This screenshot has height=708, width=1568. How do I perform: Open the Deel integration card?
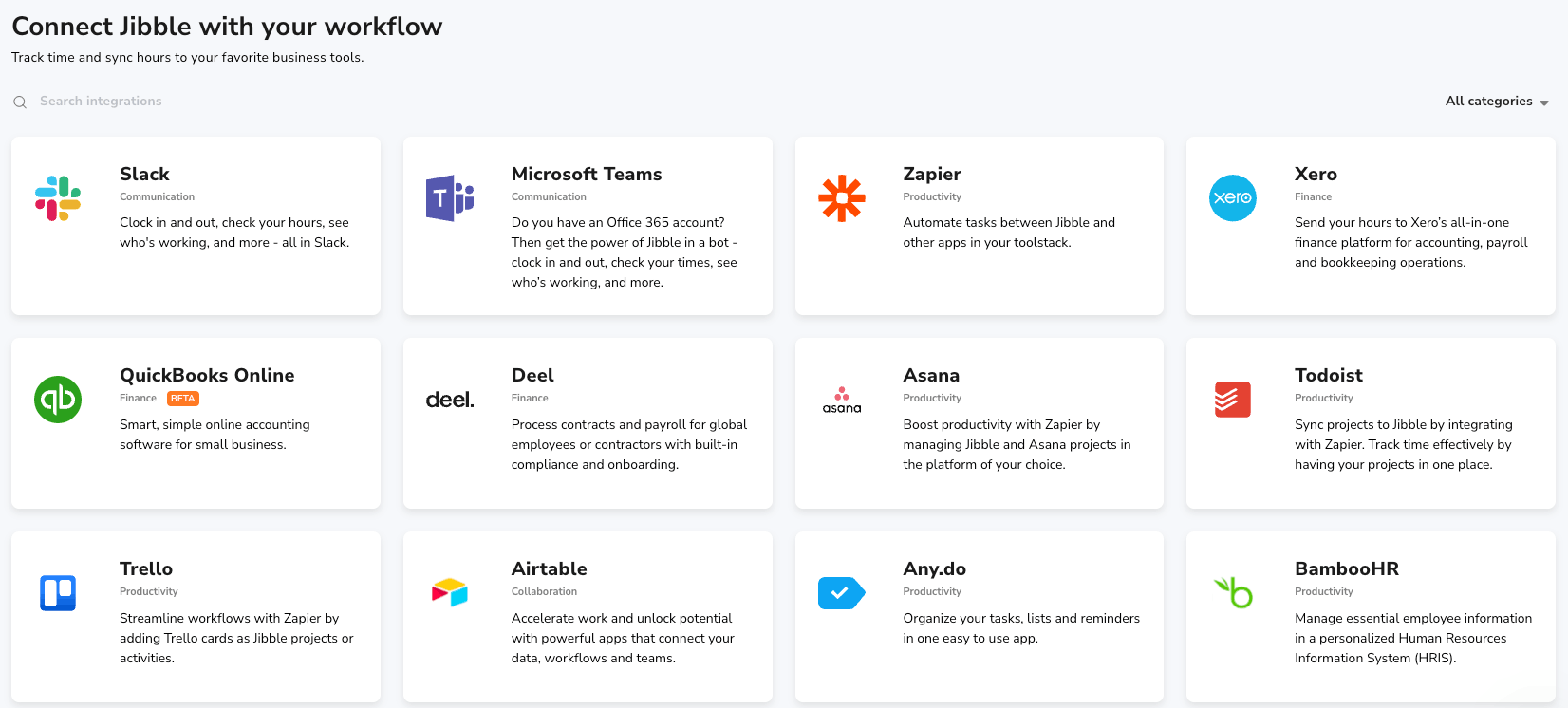(588, 423)
